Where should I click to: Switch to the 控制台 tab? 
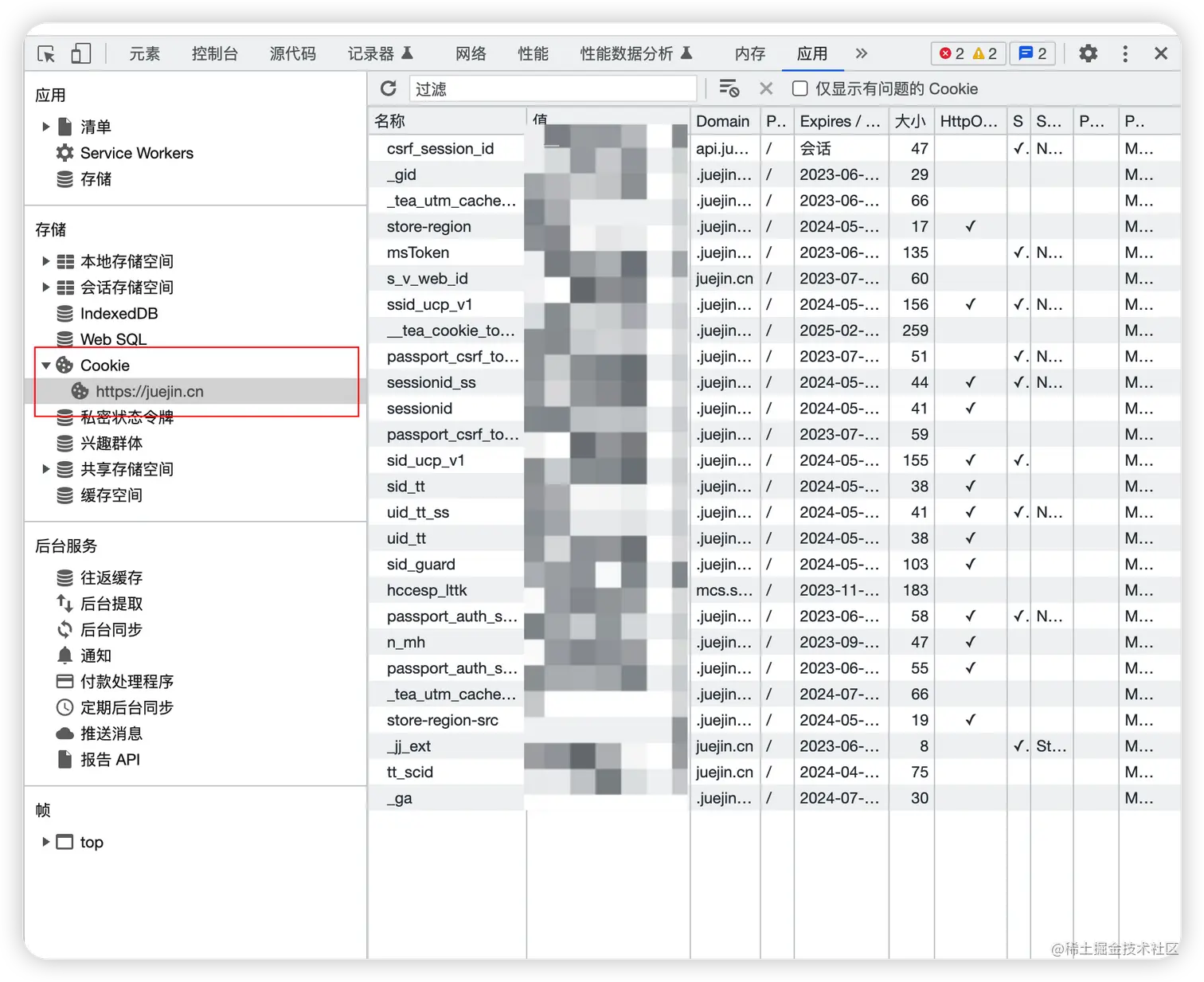pyautogui.click(x=215, y=53)
